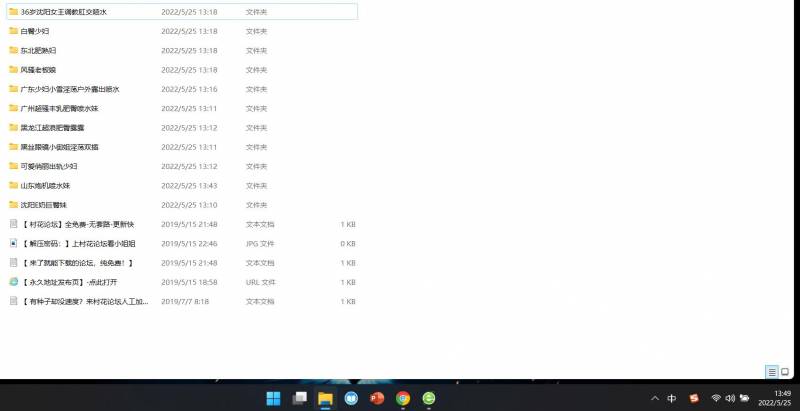Click the Sogou input method tray icon

click(x=694, y=398)
